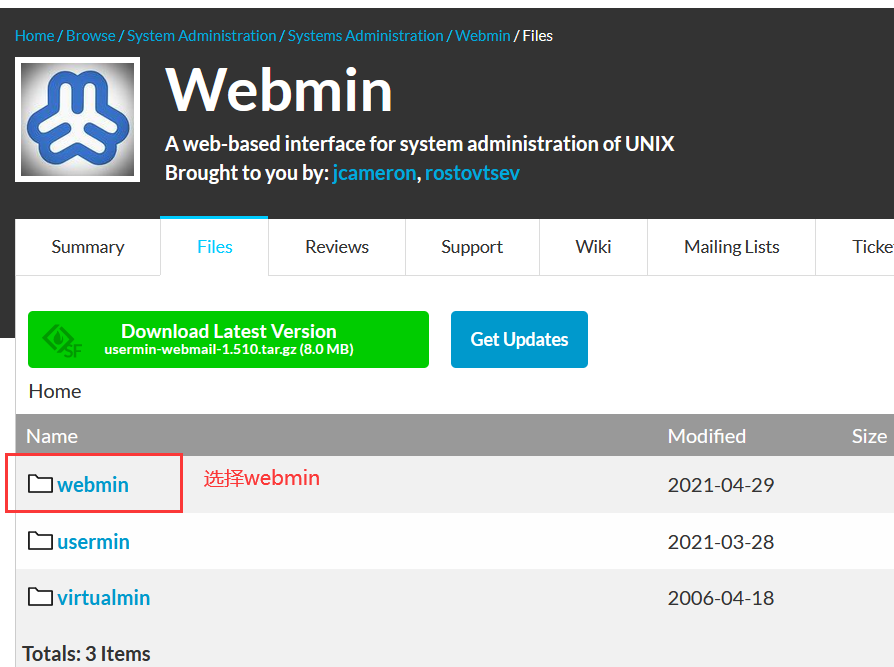Switch to the Summary tab

88,247
